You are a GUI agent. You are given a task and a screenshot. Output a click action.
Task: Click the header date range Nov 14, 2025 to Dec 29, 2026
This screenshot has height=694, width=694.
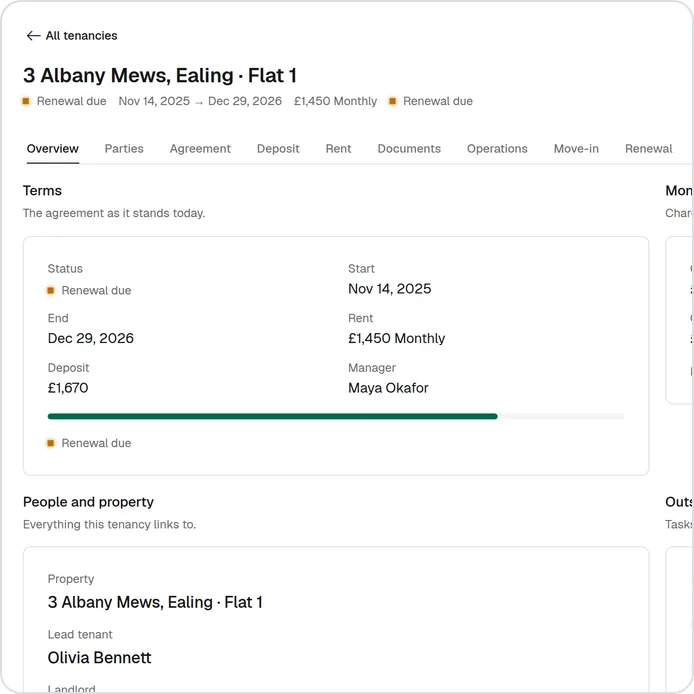pyautogui.click(x=200, y=101)
